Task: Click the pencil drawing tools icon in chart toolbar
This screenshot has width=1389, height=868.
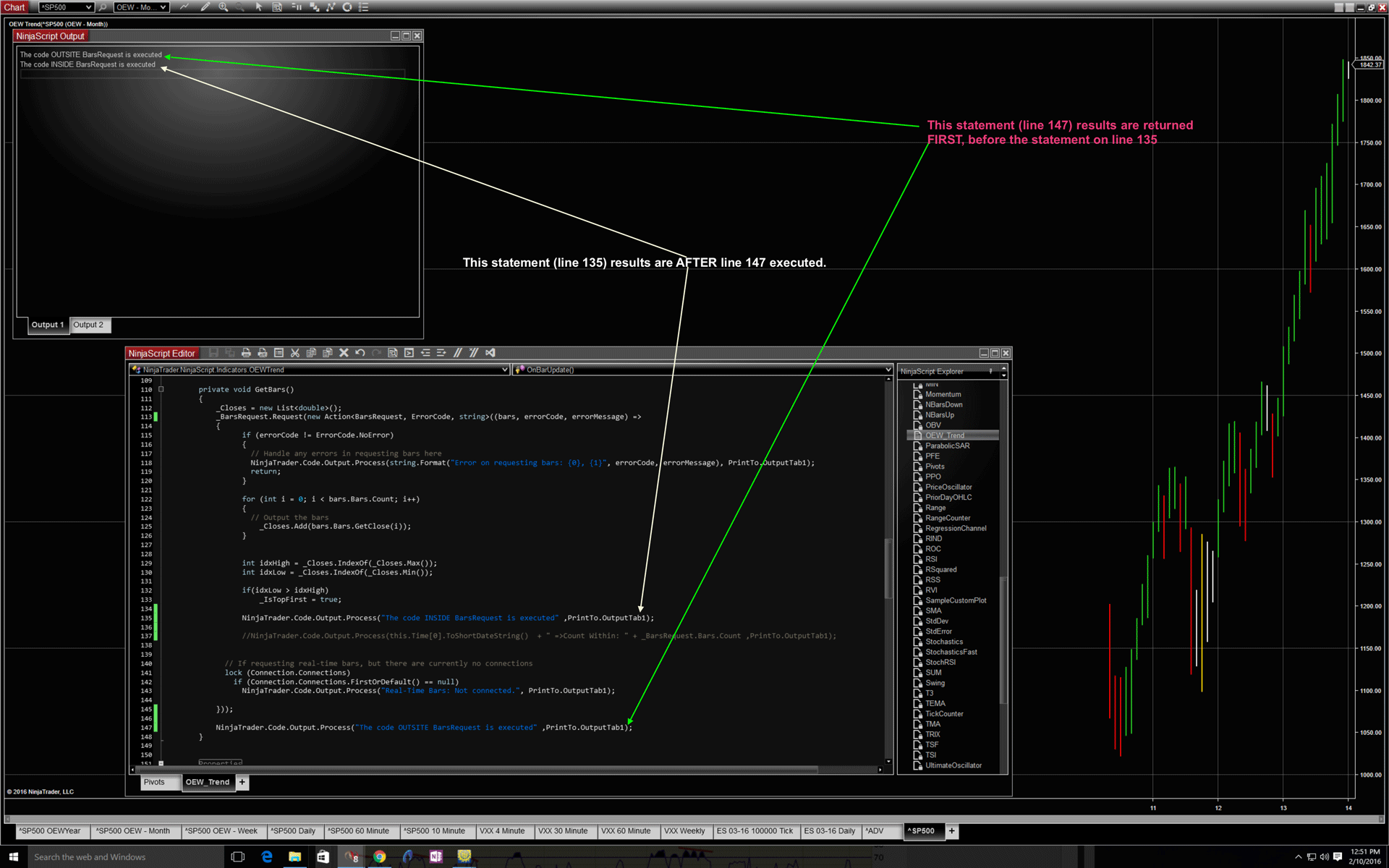Action: click(x=205, y=7)
